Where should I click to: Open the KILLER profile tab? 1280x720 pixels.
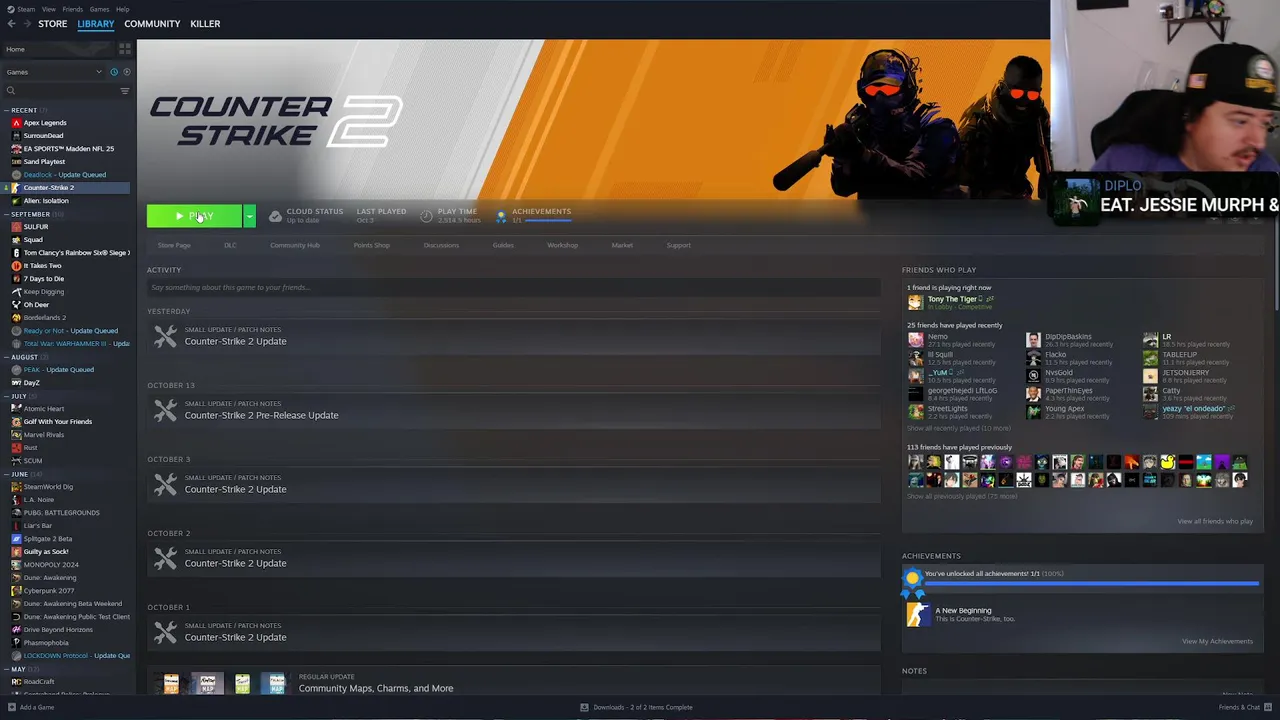(x=205, y=24)
